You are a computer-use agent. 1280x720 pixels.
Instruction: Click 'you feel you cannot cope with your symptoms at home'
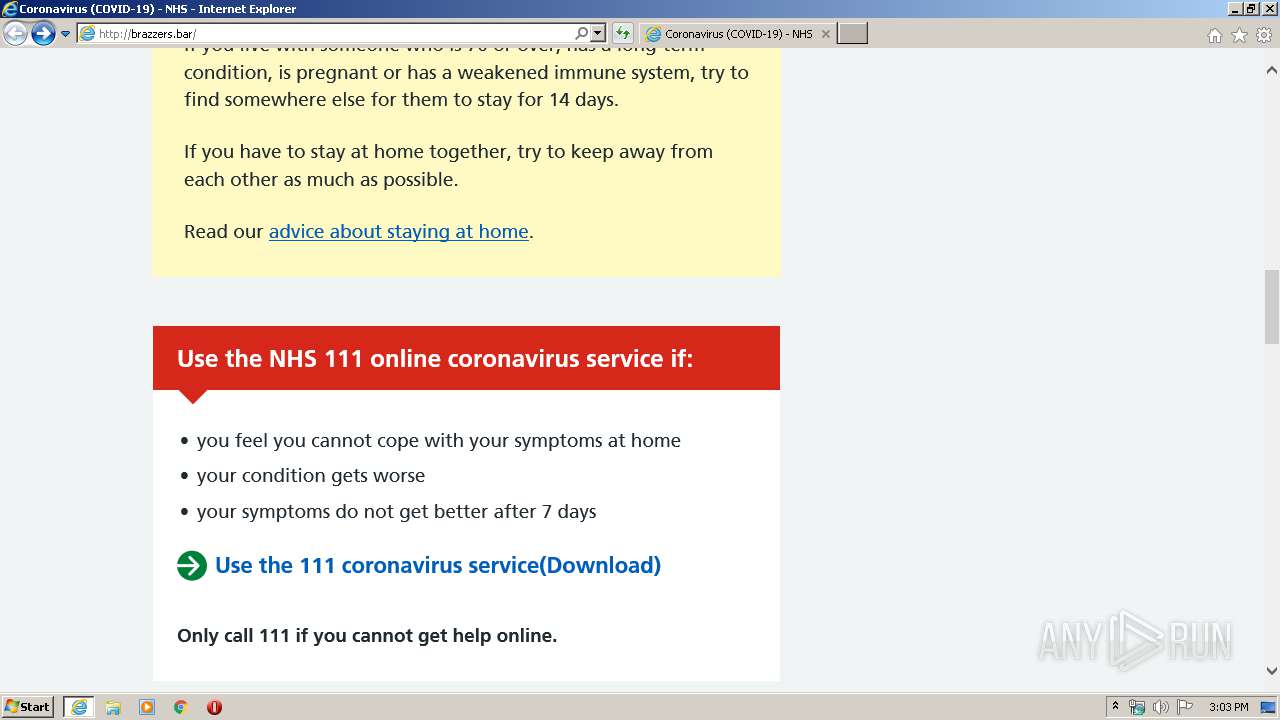point(438,440)
